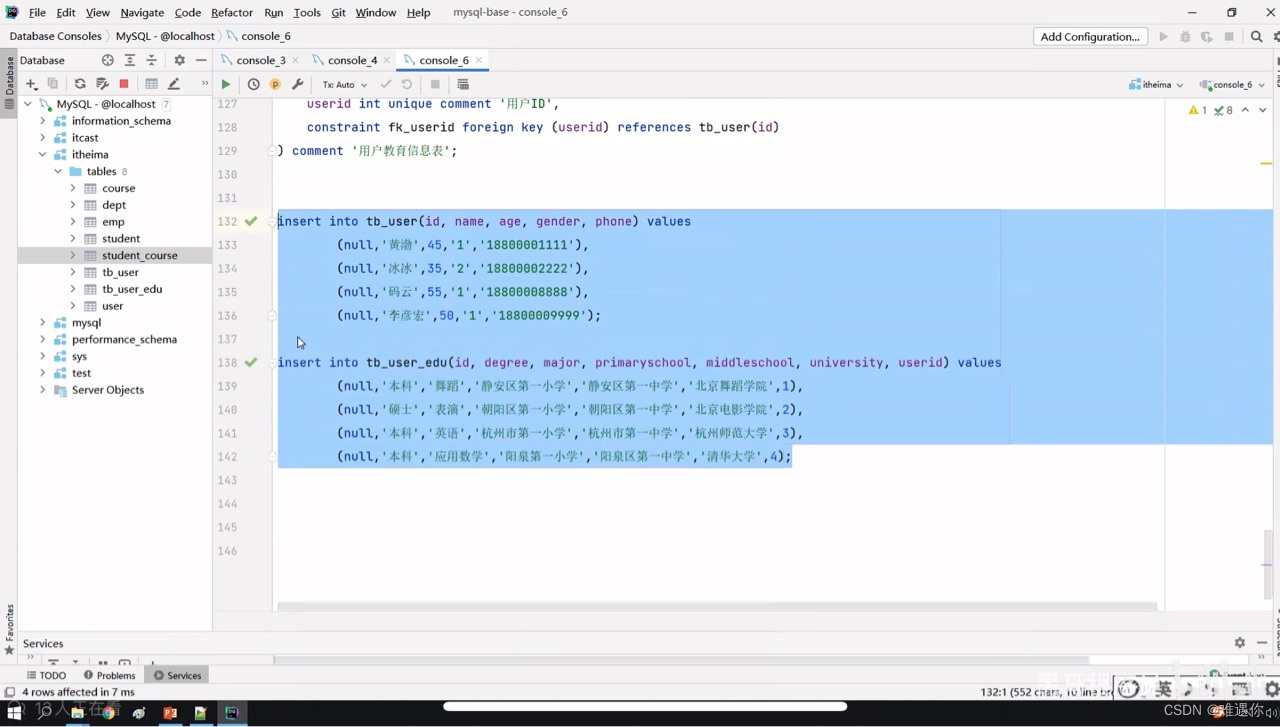Toggle in-editor results icon
Image resolution: width=1280 pixels, height=727 pixels.
pos(463,85)
